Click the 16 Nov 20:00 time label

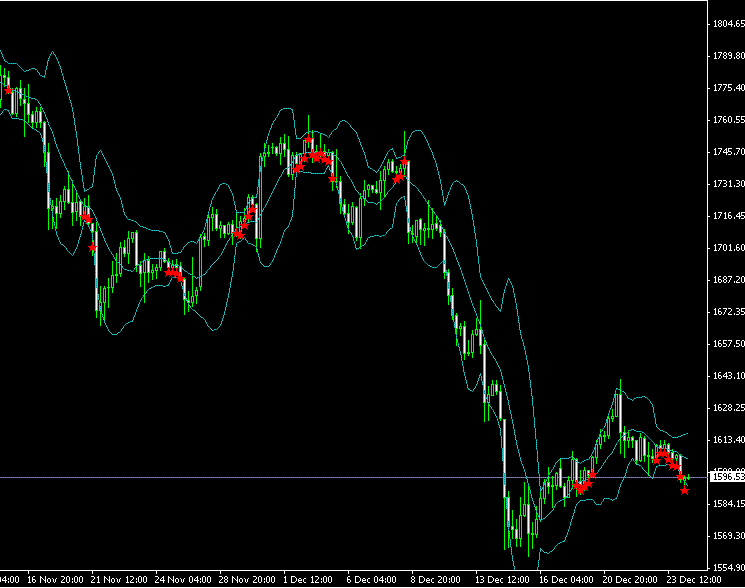[x=55, y=580]
